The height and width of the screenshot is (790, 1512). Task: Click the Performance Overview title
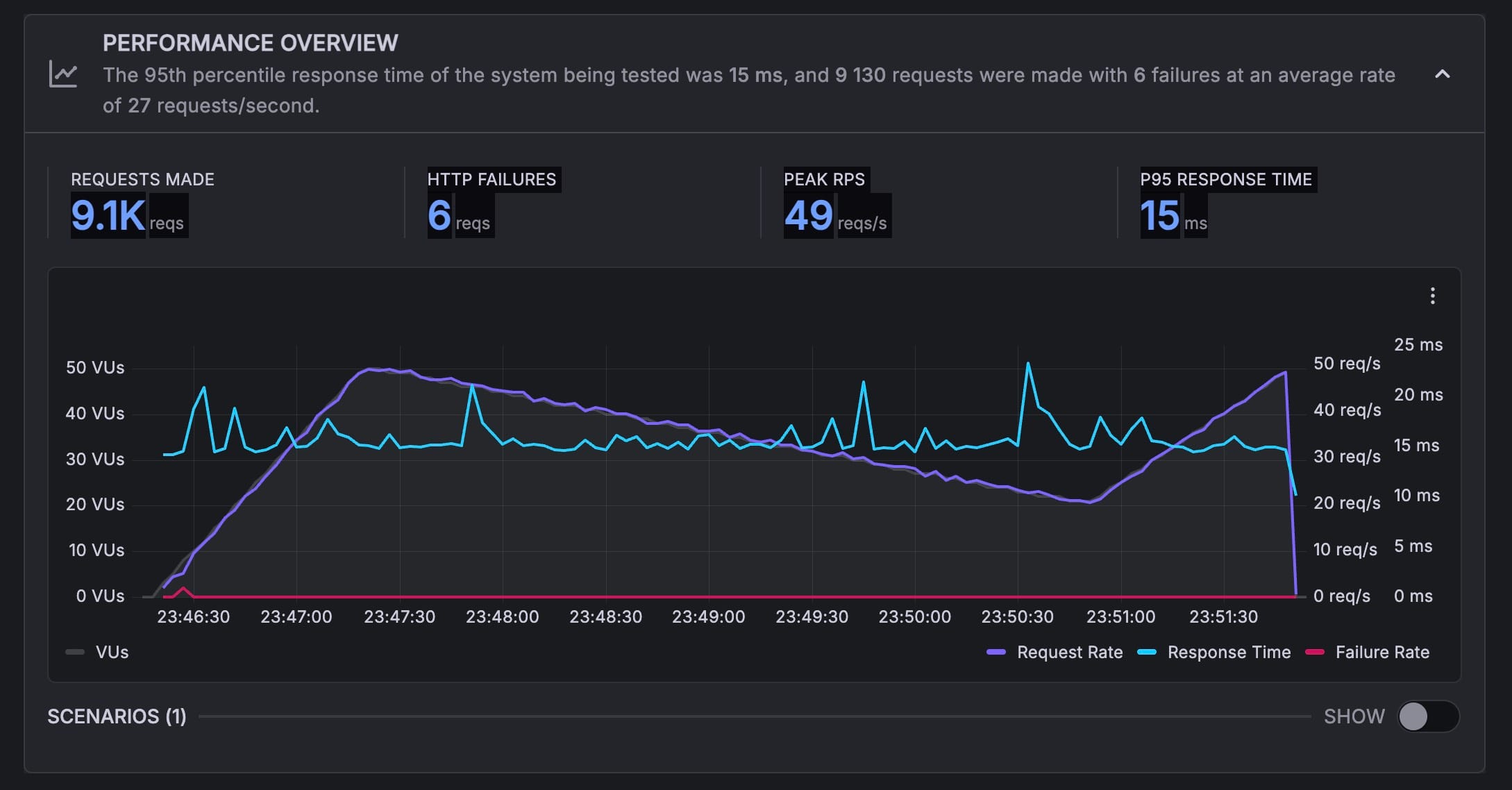pos(250,43)
